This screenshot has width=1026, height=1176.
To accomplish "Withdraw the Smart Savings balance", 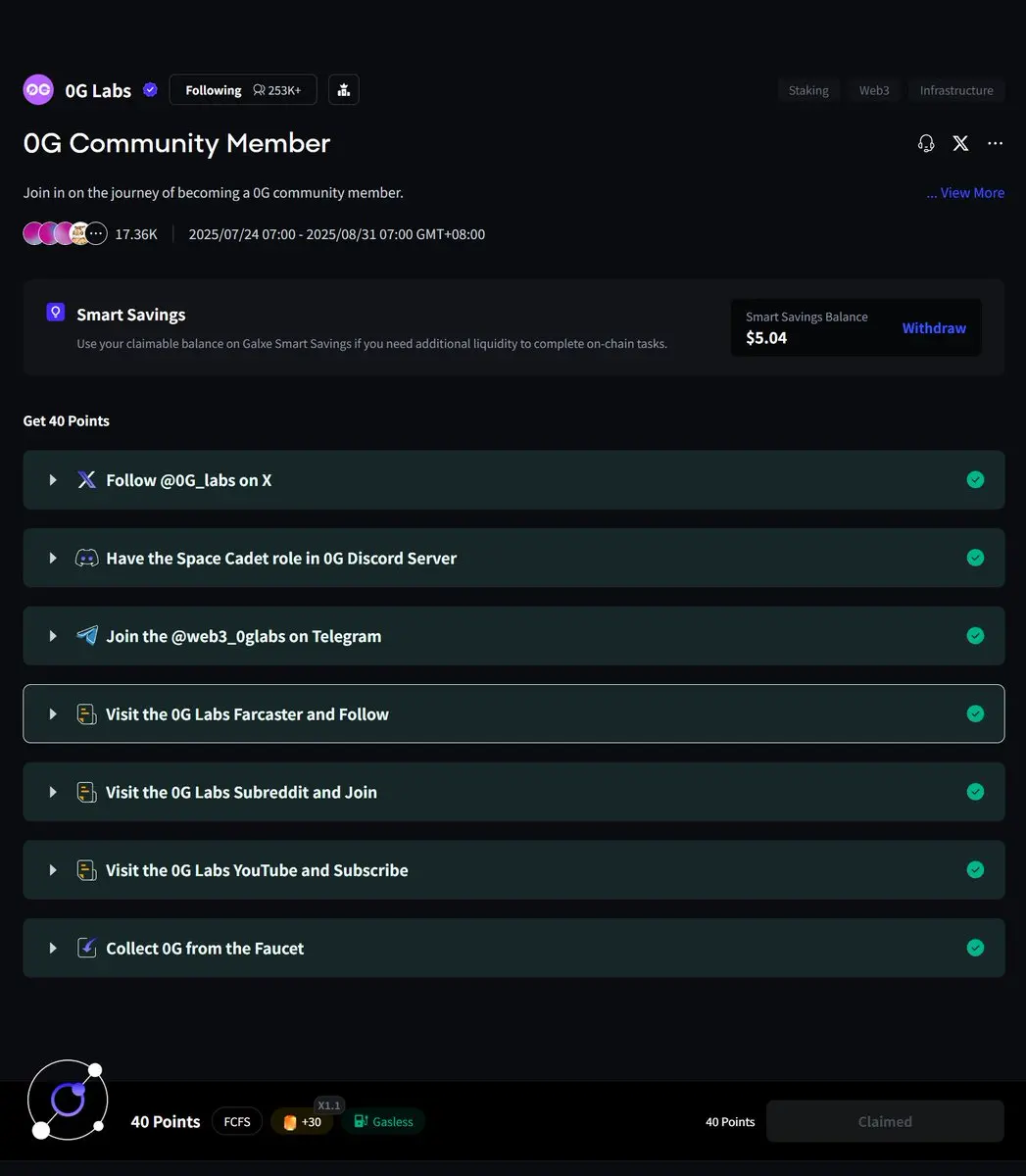I will click(934, 328).
